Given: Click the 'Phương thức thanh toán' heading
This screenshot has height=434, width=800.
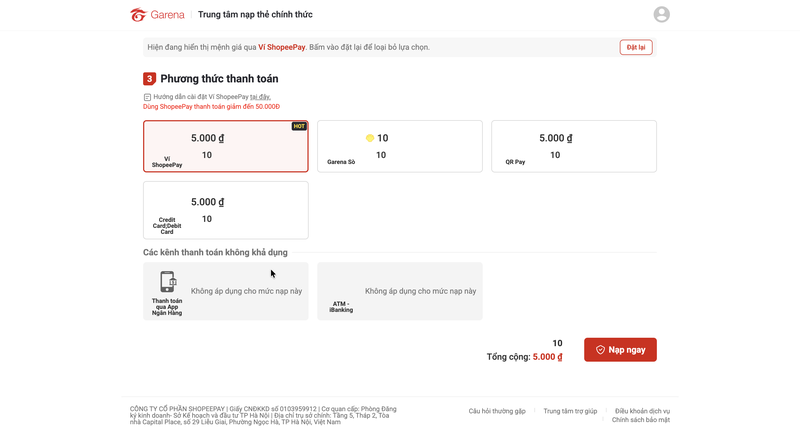Looking at the screenshot, I should coord(219,79).
